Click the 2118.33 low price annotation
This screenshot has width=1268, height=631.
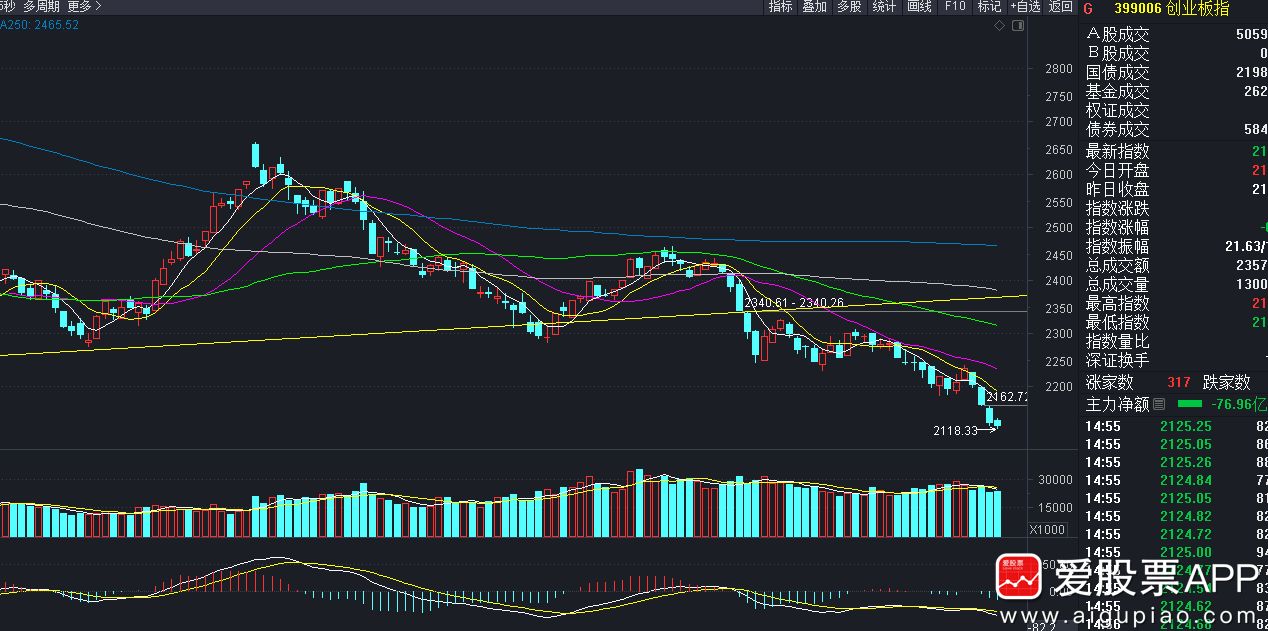pyautogui.click(x=955, y=430)
